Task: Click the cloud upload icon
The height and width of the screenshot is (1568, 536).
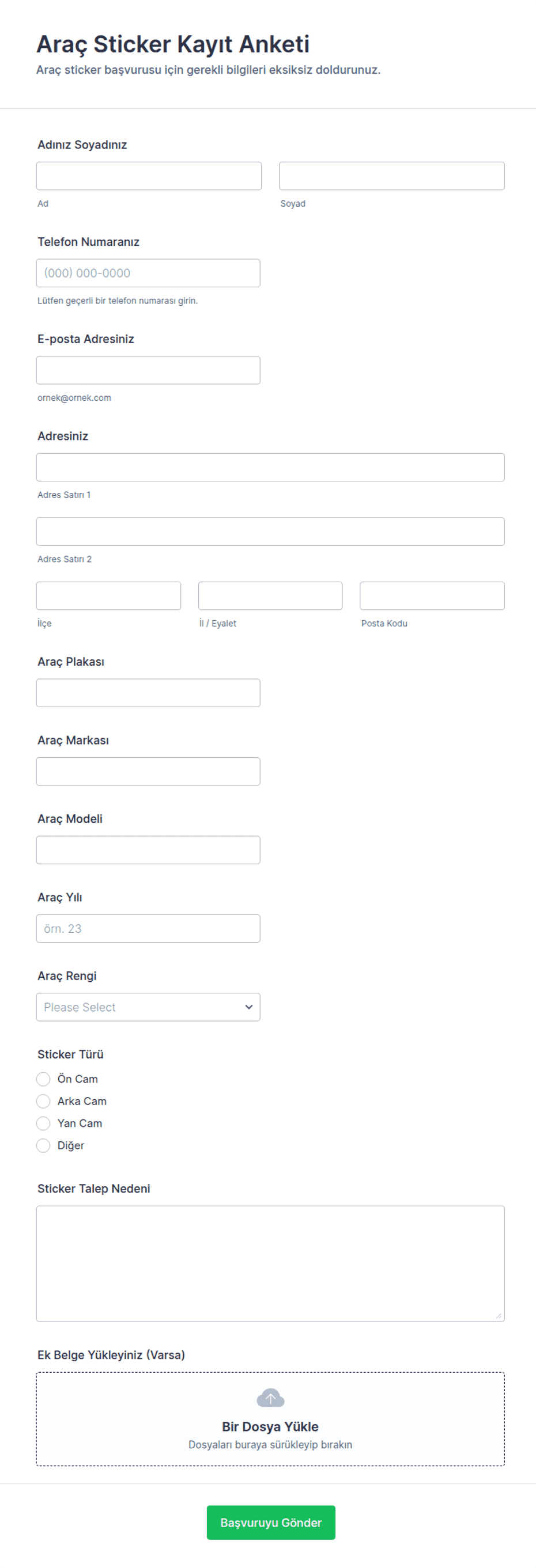Action: coord(270,1398)
